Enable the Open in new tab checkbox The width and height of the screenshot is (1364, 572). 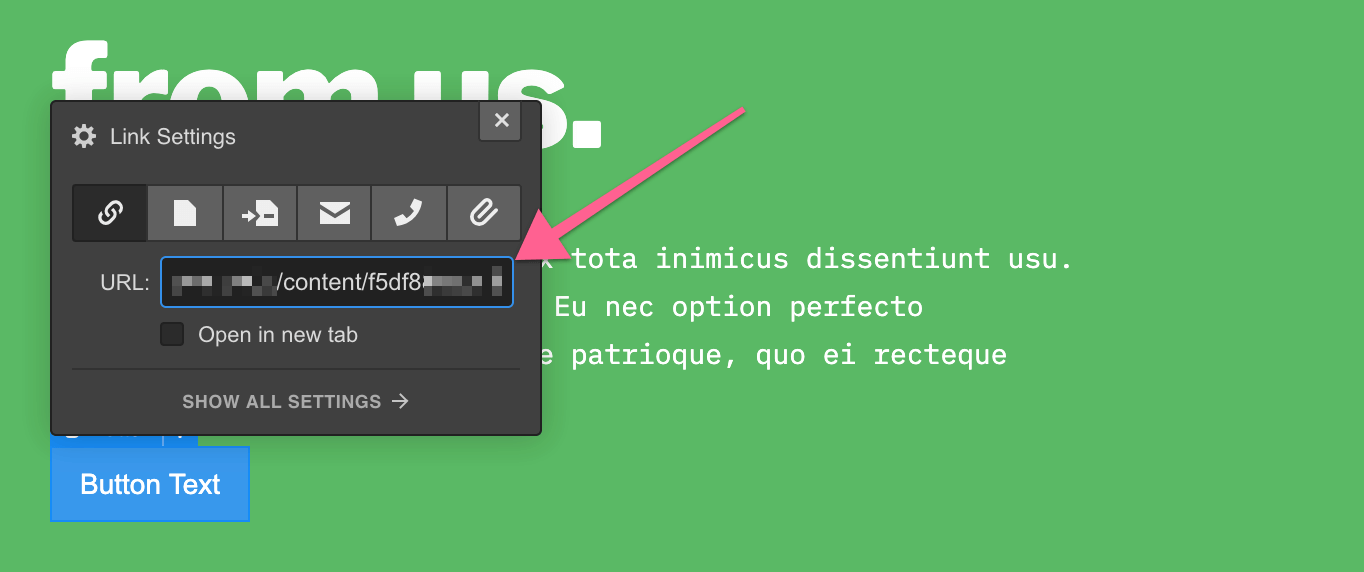coord(172,334)
